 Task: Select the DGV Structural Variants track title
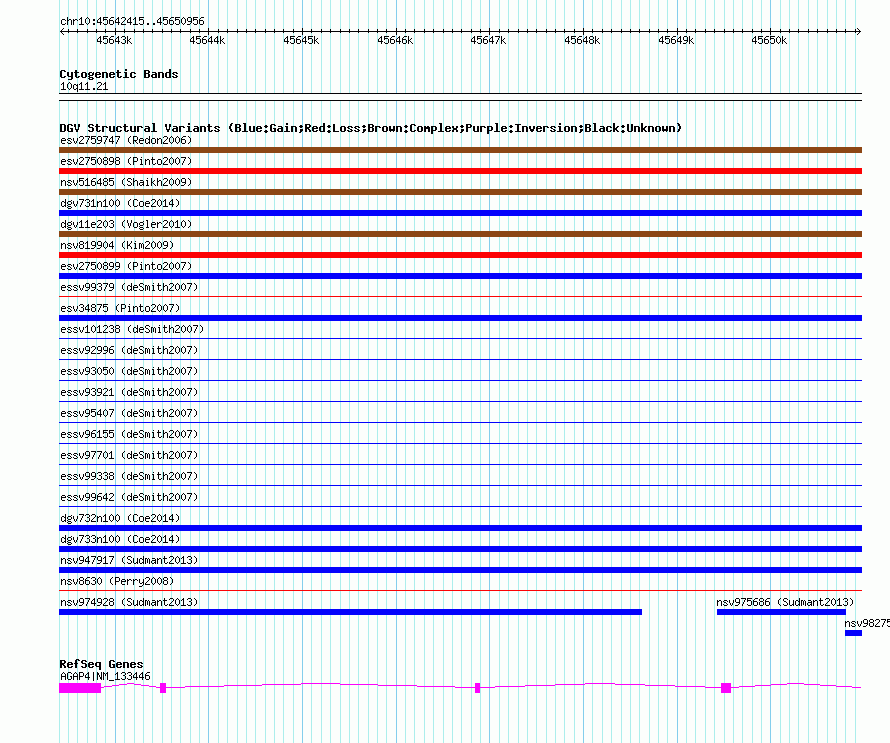pyautogui.click(x=370, y=128)
